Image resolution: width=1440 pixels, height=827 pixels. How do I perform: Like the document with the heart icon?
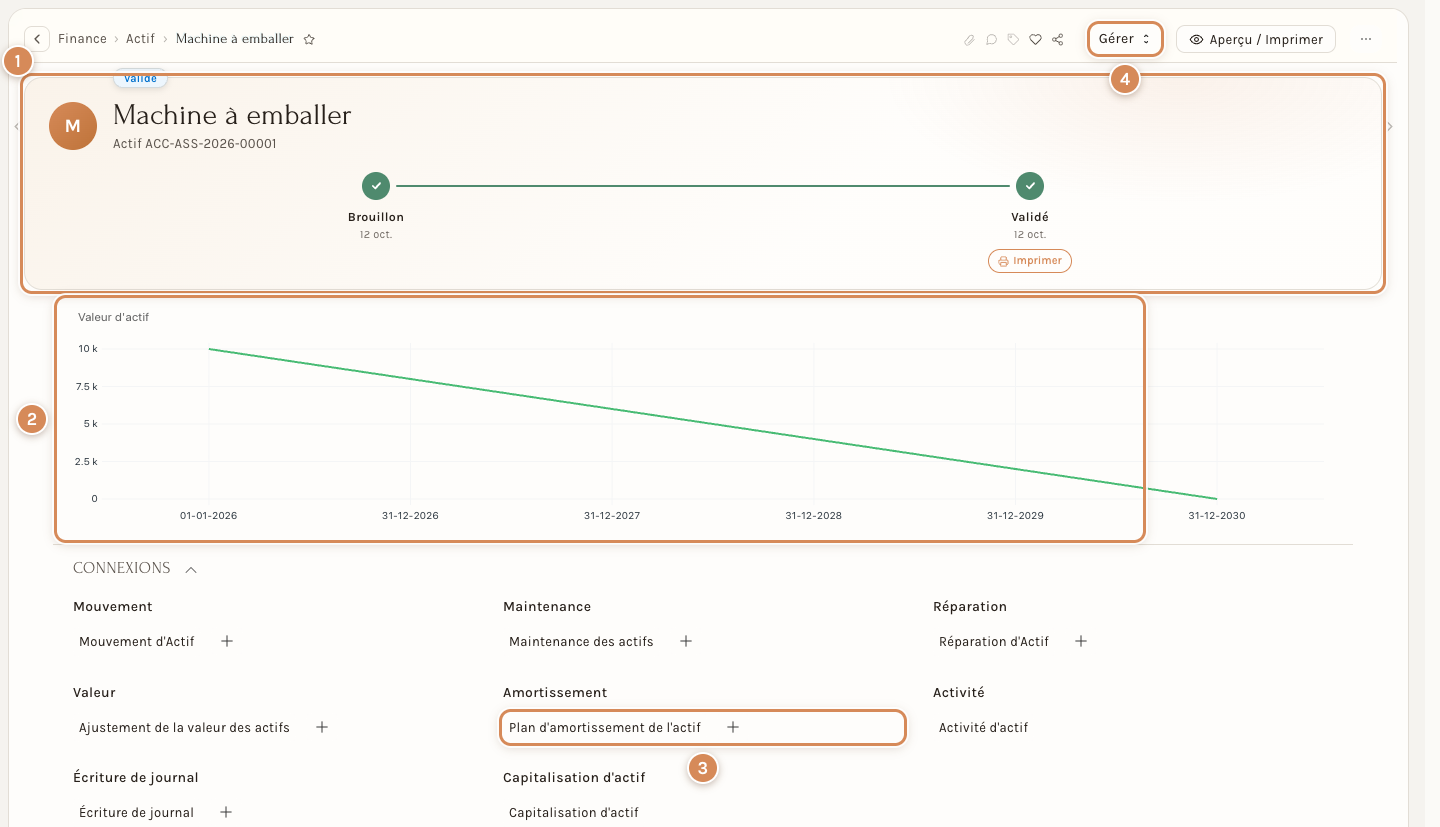(1035, 40)
